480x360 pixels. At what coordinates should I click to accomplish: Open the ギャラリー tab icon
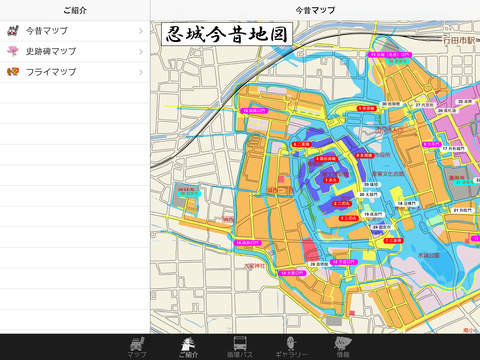(x=291, y=347)
